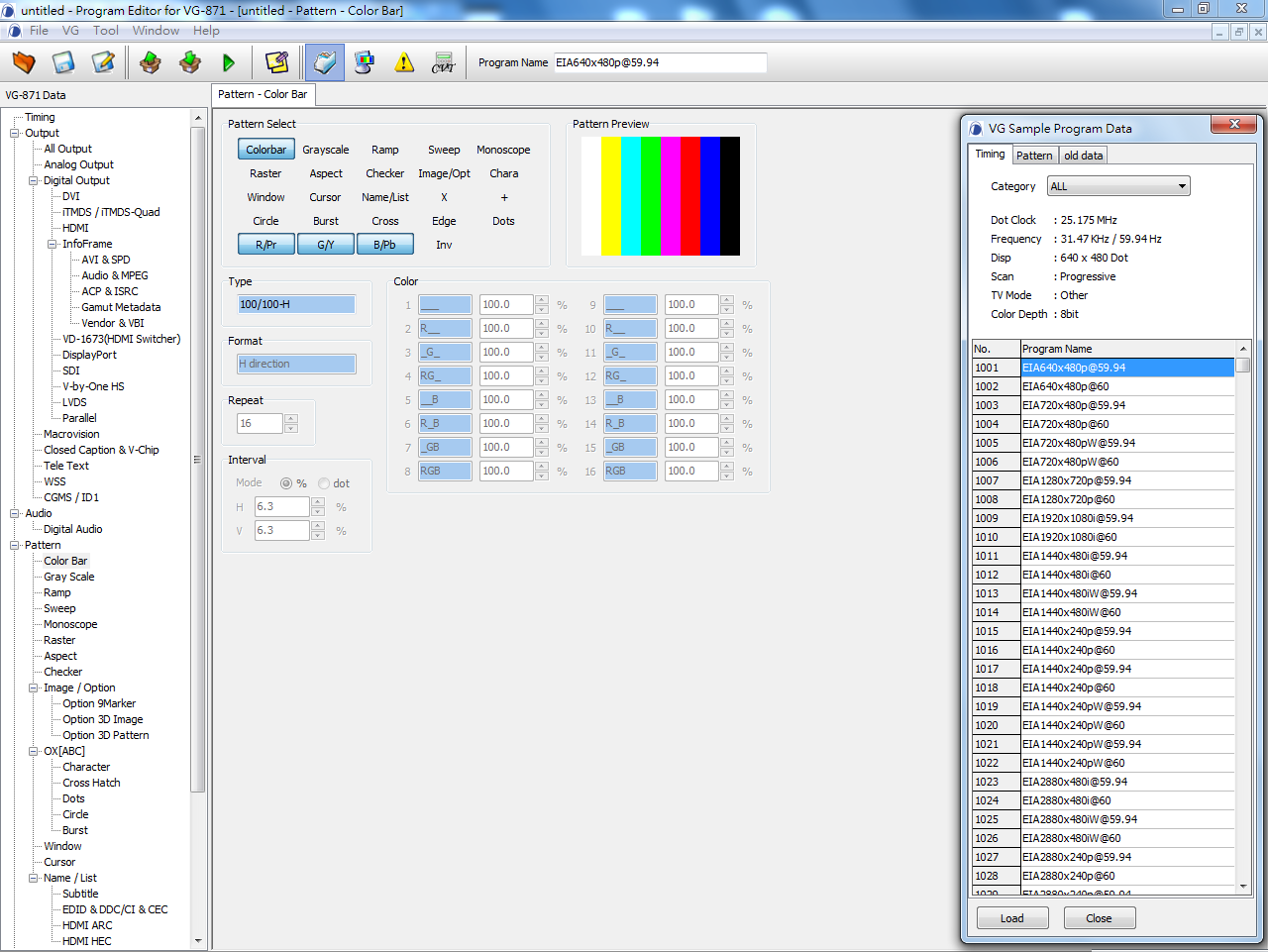This screenshot has width=1268, height=952.
Task: Toggle the B/Pb channel button
Action: coord(385,245)
